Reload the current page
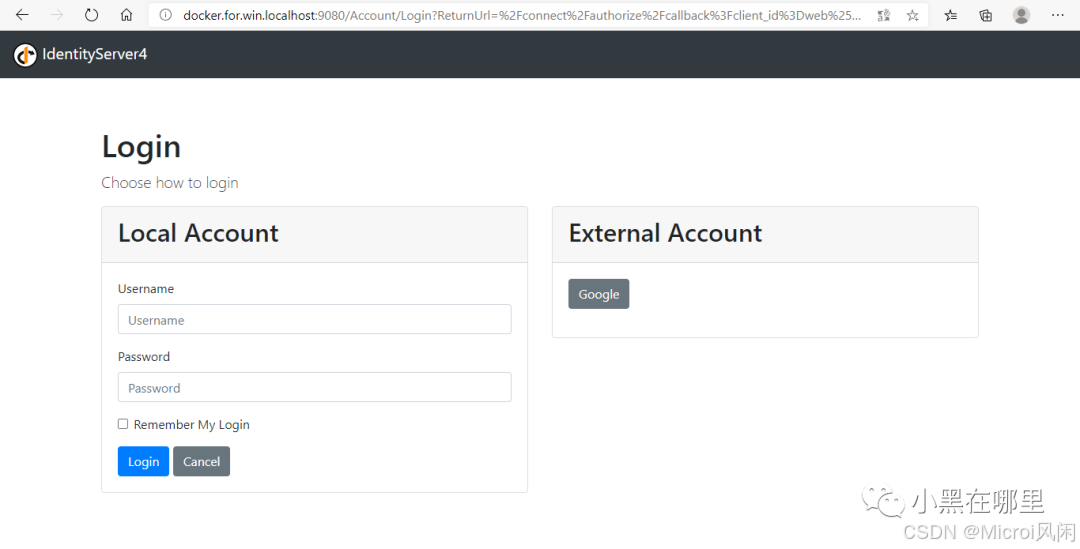Image resolution: width=1080 pixels, height=549 pixels. tap(92, 14)
